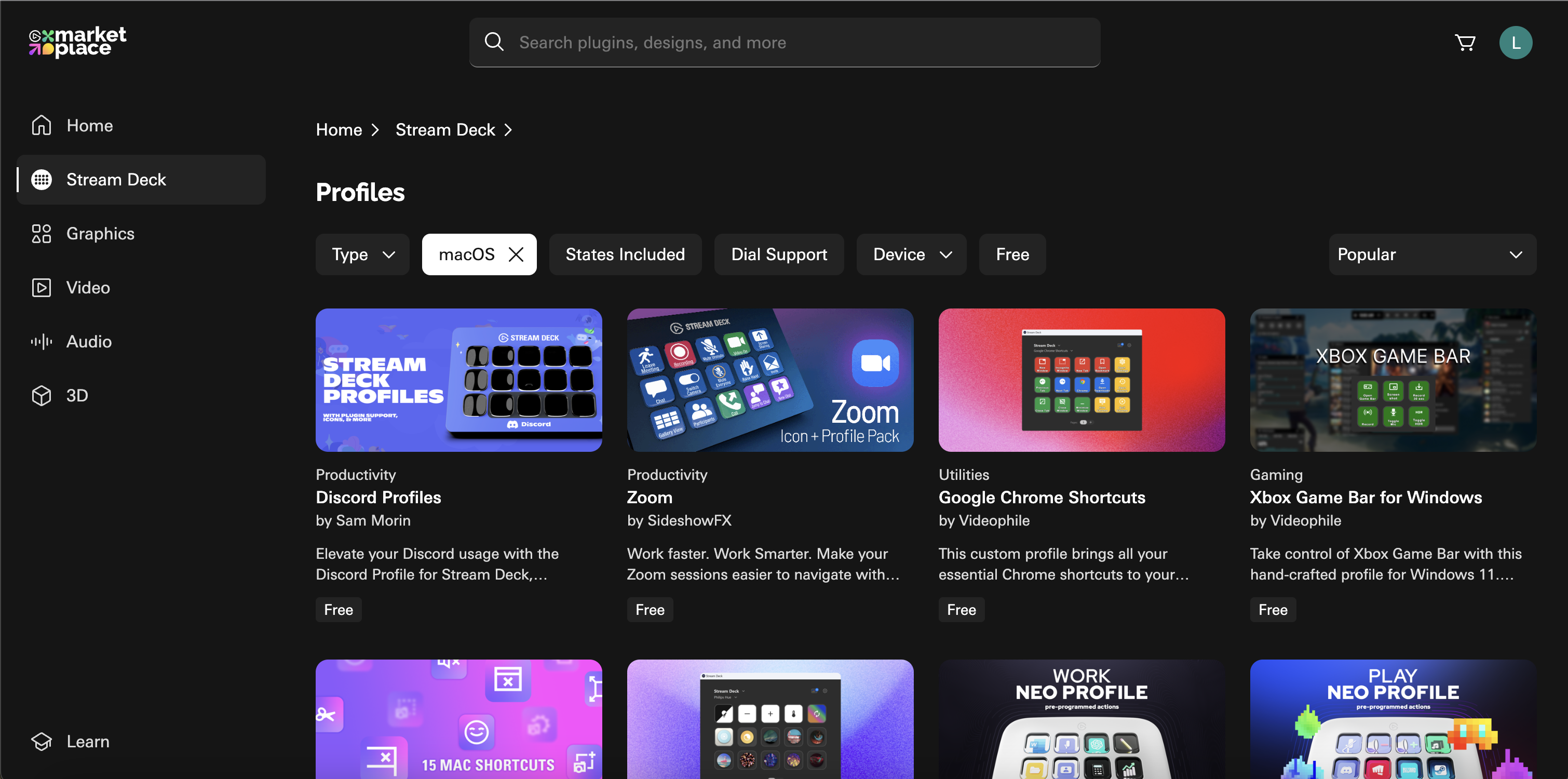1568x779 pixels.
Task: Focus the search plugins input field
Action: 785,42
